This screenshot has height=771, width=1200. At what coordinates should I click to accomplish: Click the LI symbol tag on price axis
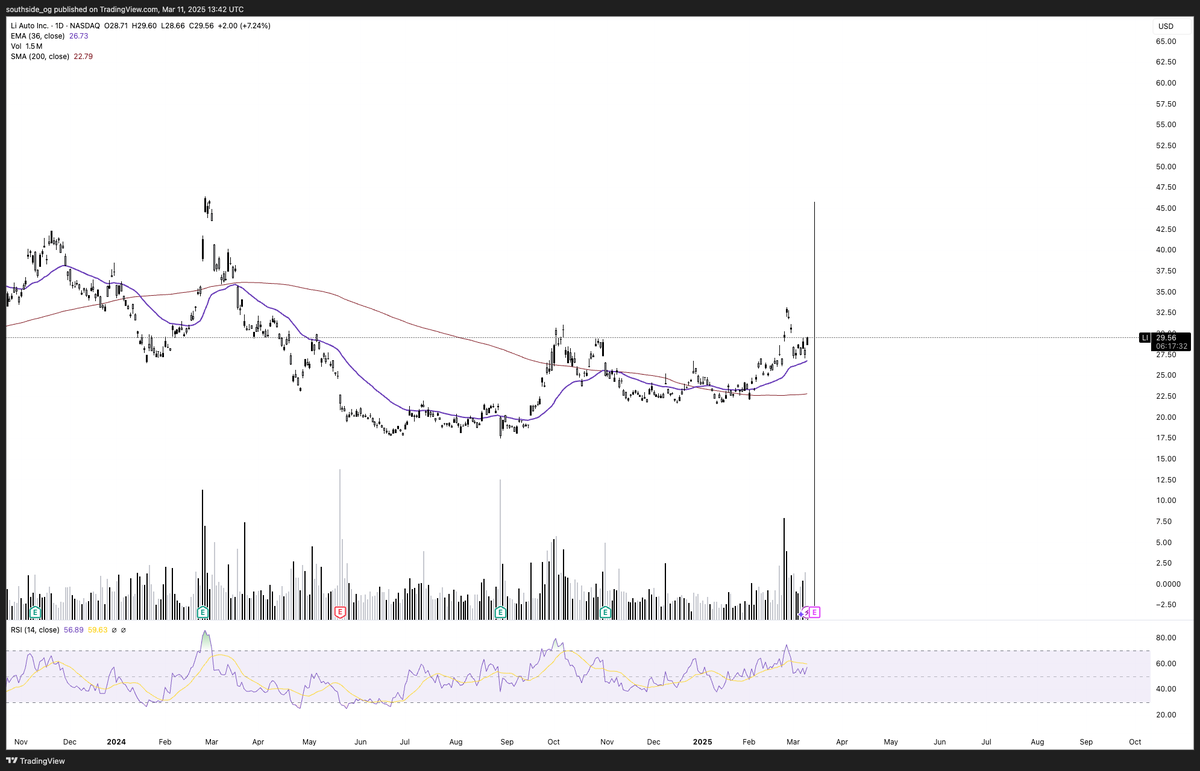tap(1145, 338)
